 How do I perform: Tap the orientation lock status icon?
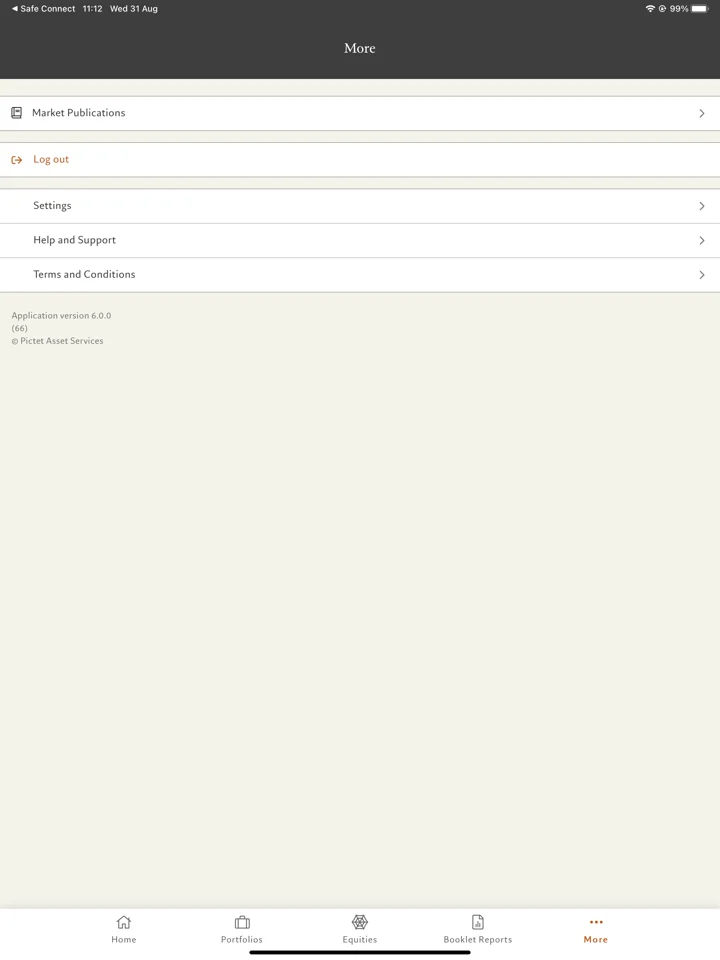662,9
